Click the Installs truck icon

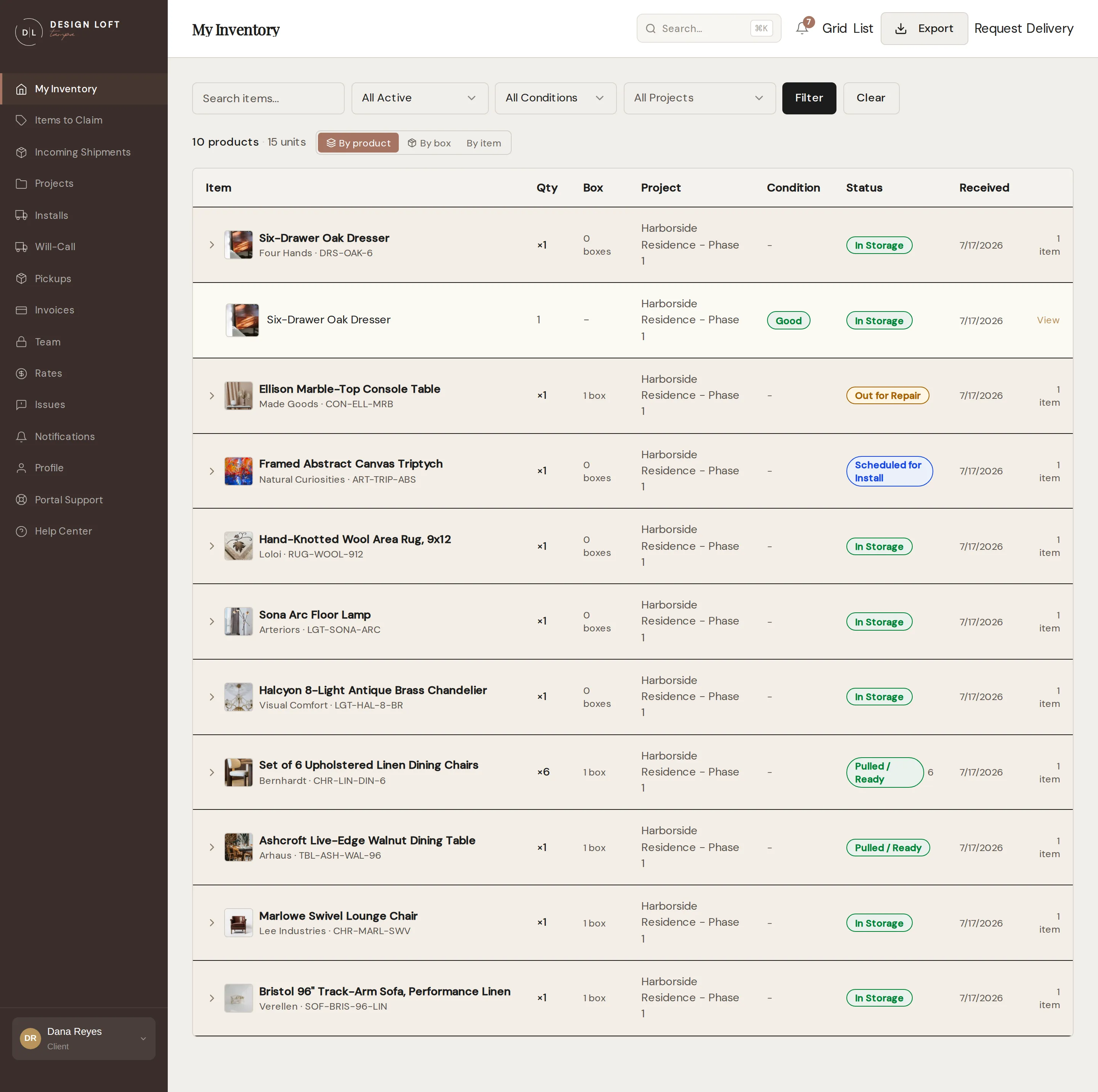pyautogui.click(x=22, y=215)
